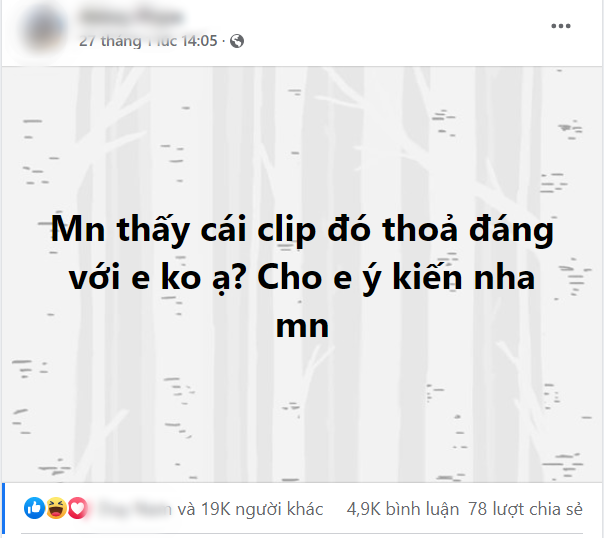Click the word 'clip' in status text
The image size is (604, 538).
tap(287, 230)
